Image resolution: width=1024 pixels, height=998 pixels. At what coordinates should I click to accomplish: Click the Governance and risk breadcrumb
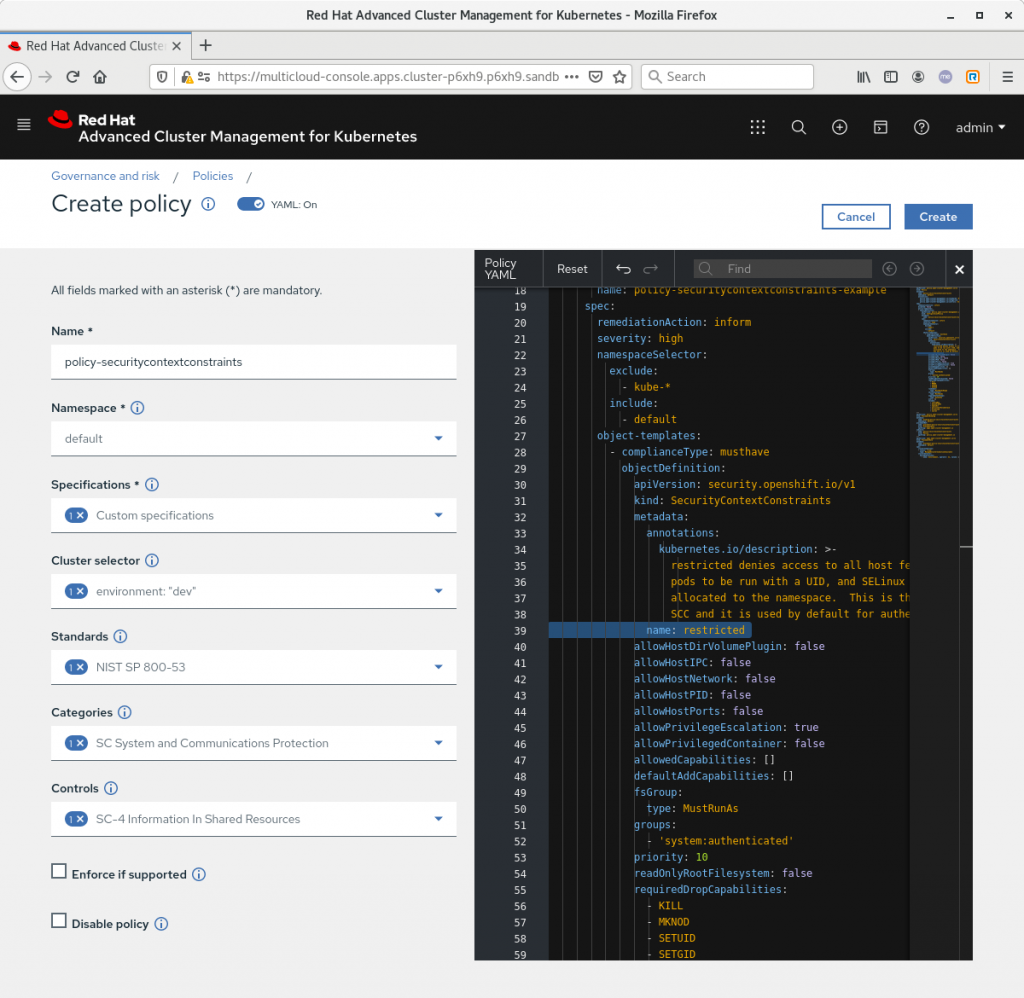(x=105, y=176)
